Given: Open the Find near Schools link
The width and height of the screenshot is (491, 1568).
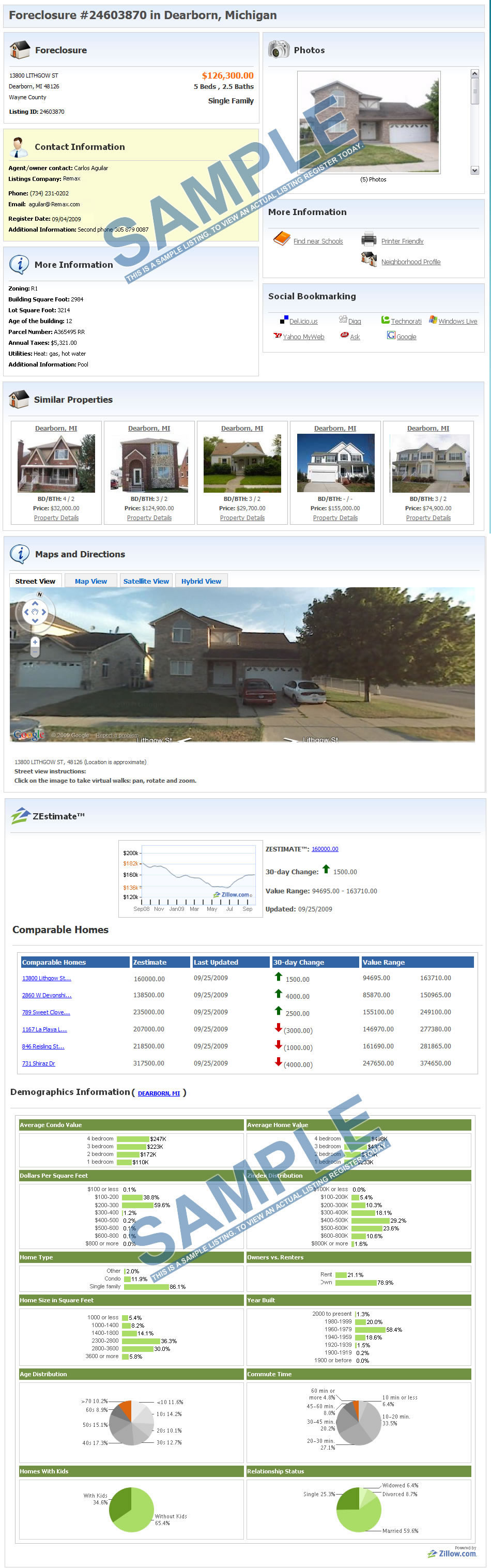Looking at the screenshot, I should pos(318,241).
